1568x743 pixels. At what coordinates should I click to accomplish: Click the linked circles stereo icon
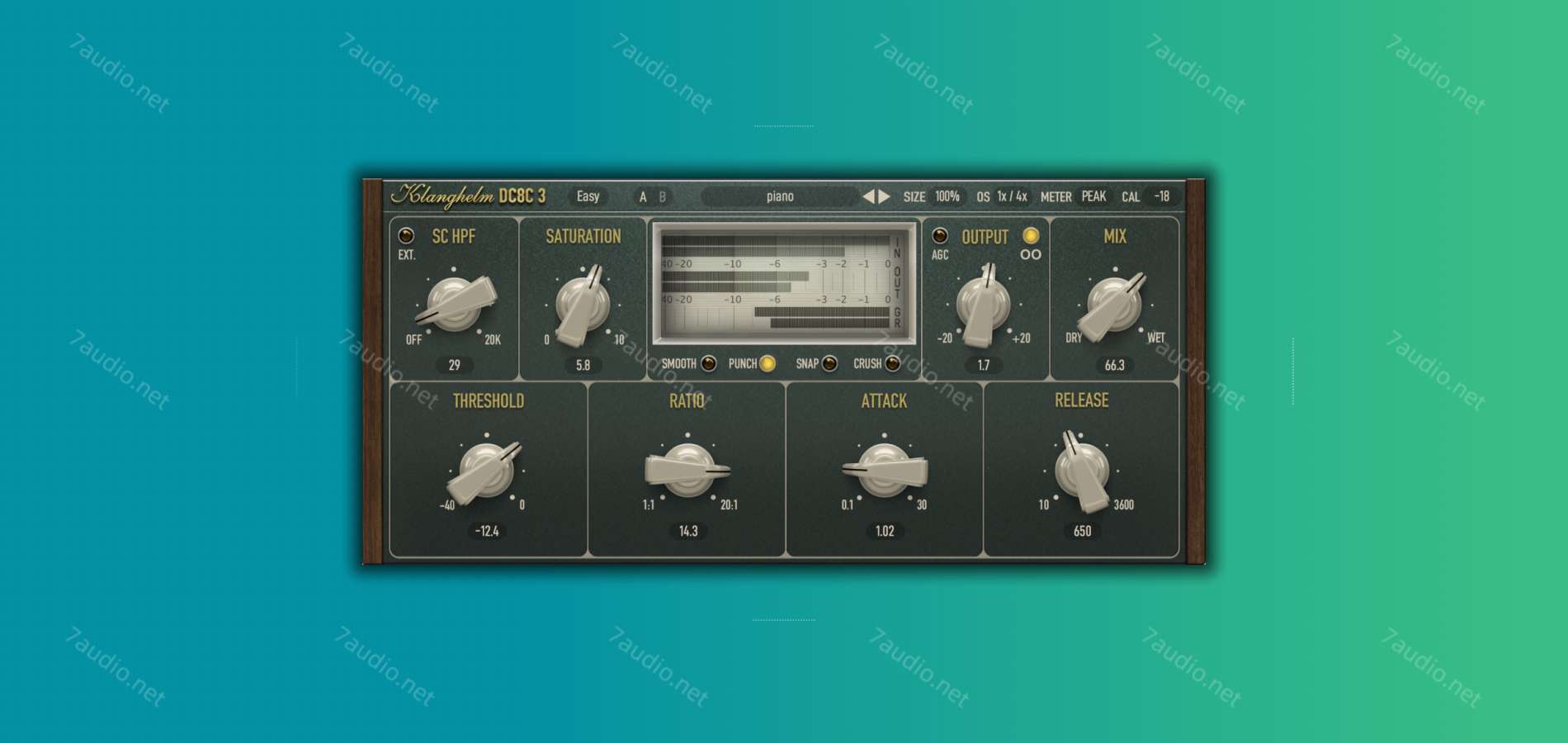[1031, 255]
